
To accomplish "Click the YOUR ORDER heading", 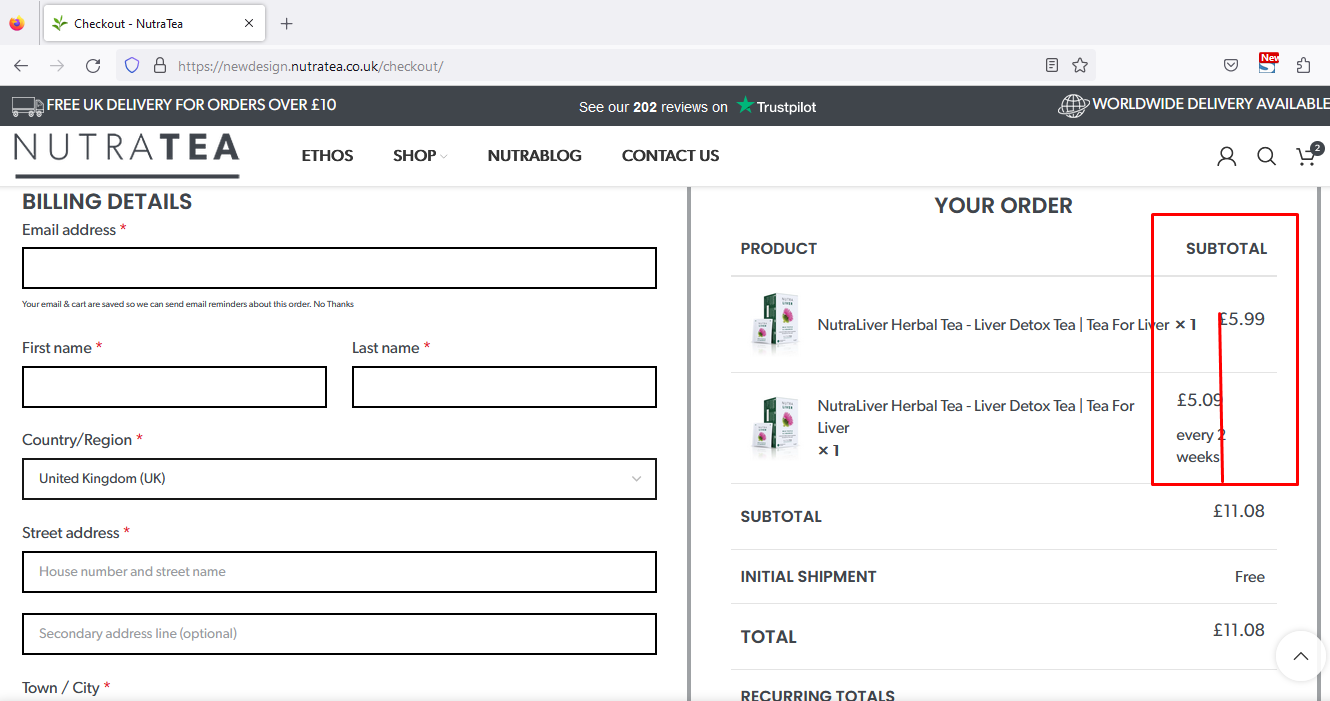I will (x=1003, y=206).
